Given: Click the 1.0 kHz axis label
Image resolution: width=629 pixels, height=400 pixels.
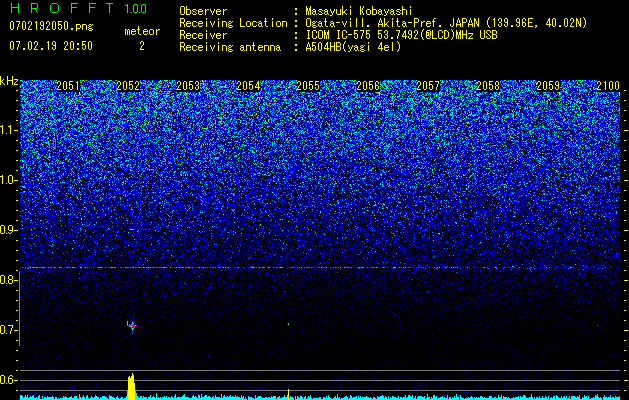Looking at the screenshot, I should (x=9, y=181).
